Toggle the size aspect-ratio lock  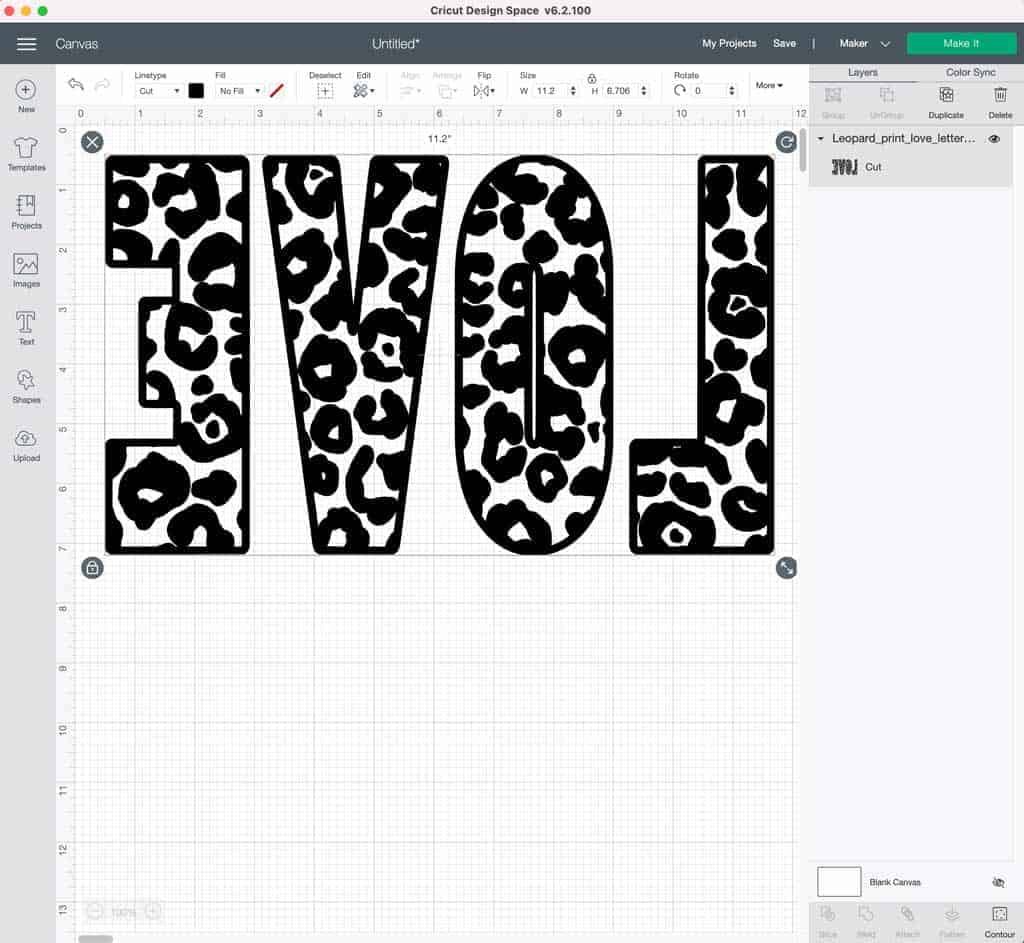pyautogui.click(x=592, y=78)
